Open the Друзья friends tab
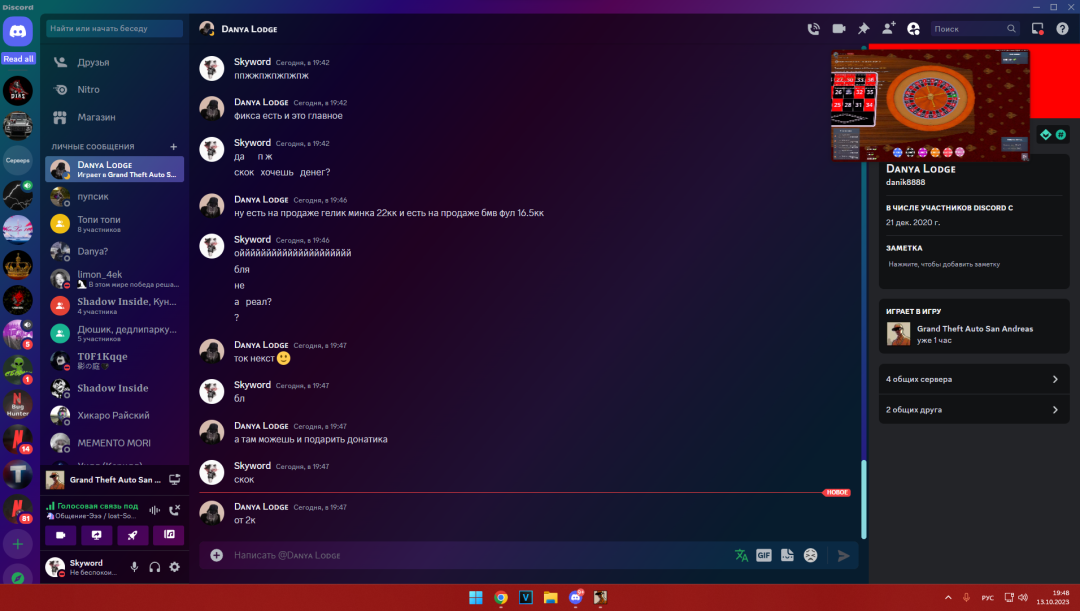Viewport: 1080px width, 611px height. tap(114, 62)
